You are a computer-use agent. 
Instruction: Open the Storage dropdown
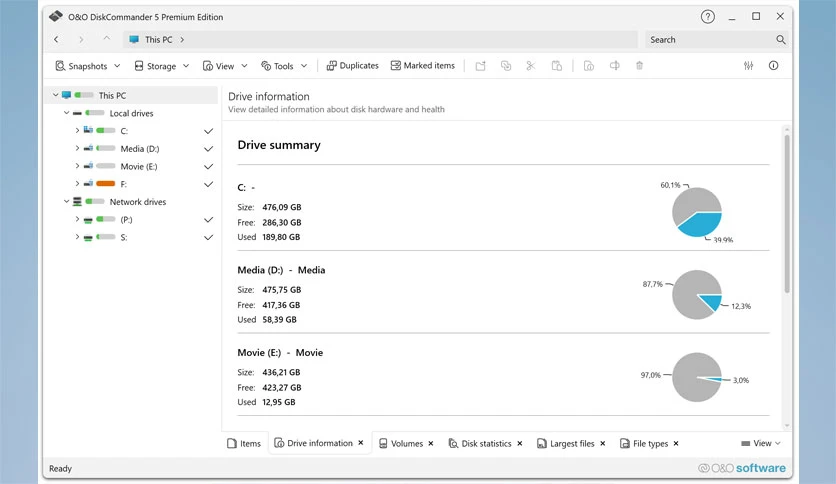(x=162, y=66)
